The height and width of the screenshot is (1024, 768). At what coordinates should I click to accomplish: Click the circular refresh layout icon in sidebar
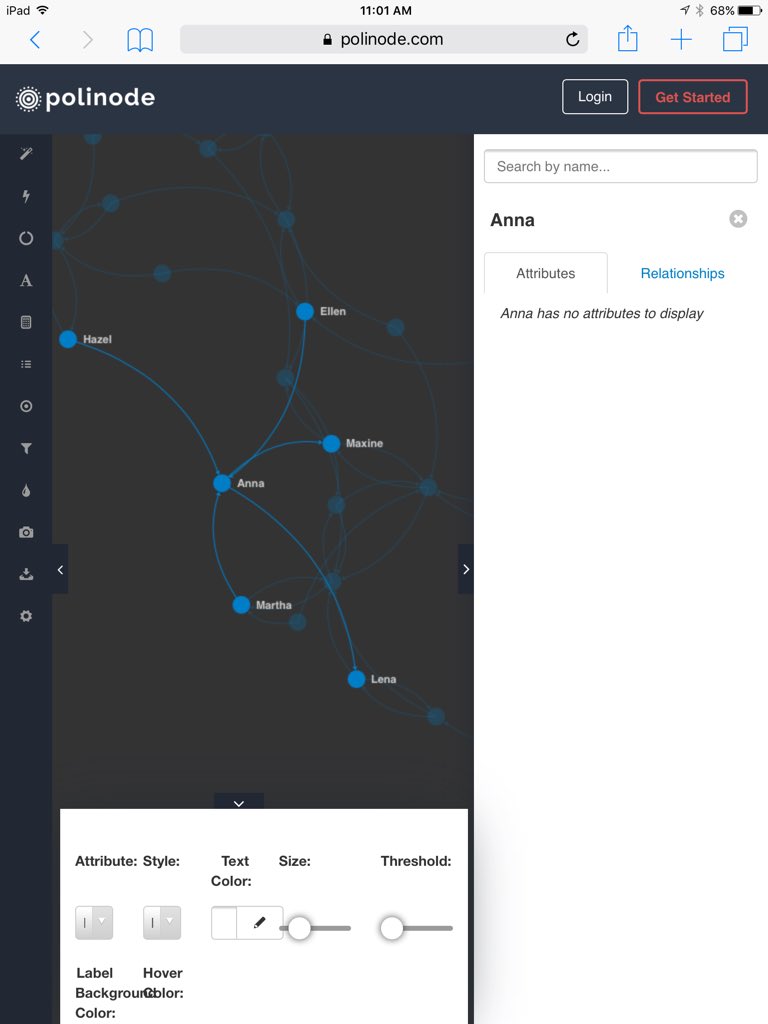(26, 238)
